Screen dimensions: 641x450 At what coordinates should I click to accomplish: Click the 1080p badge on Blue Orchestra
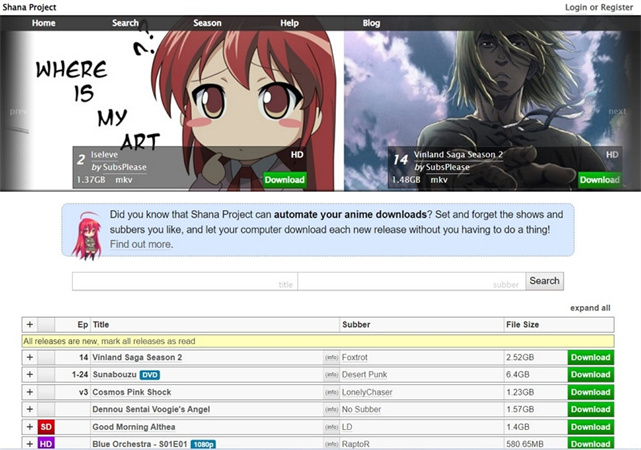[x=203, y=444]
